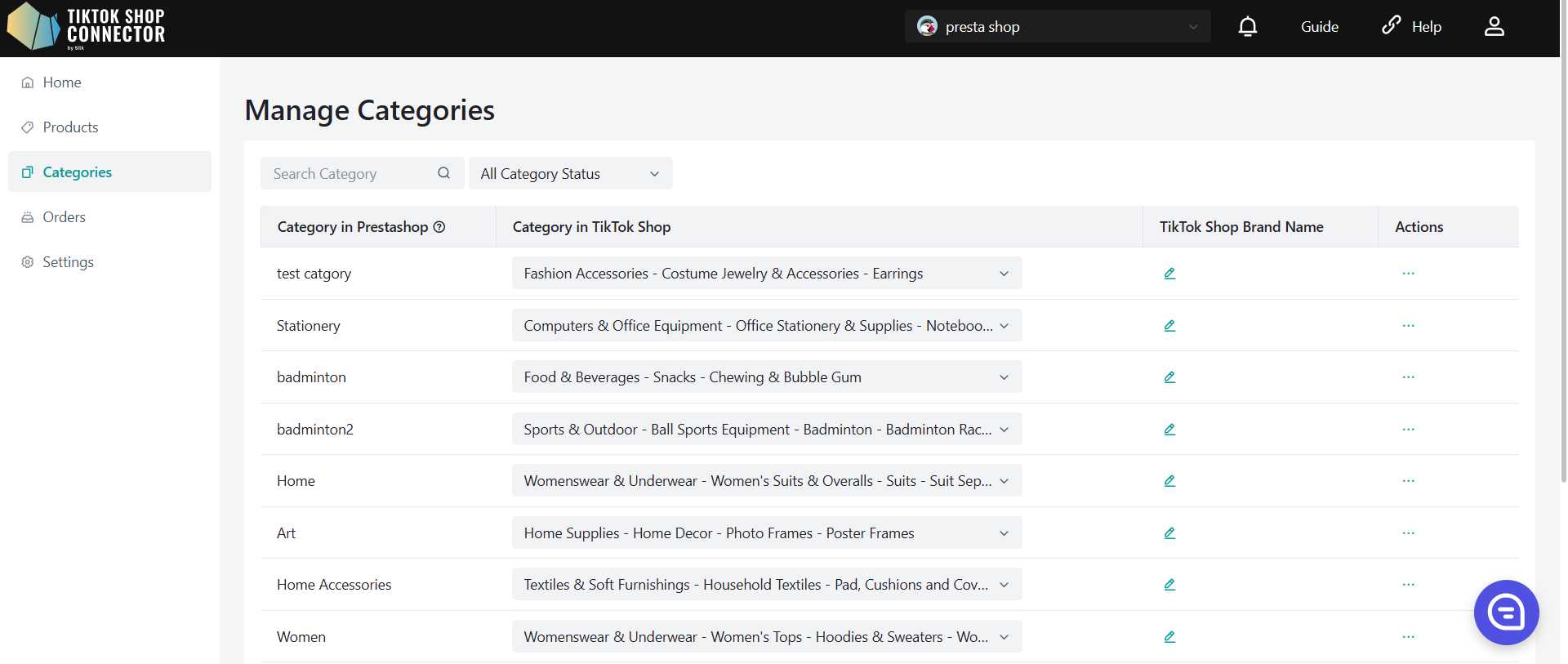Image resolution: width=1568 pixels, height=664 pixels.
Task: Edit brand name for badminton row
Action: point(1169,377)
